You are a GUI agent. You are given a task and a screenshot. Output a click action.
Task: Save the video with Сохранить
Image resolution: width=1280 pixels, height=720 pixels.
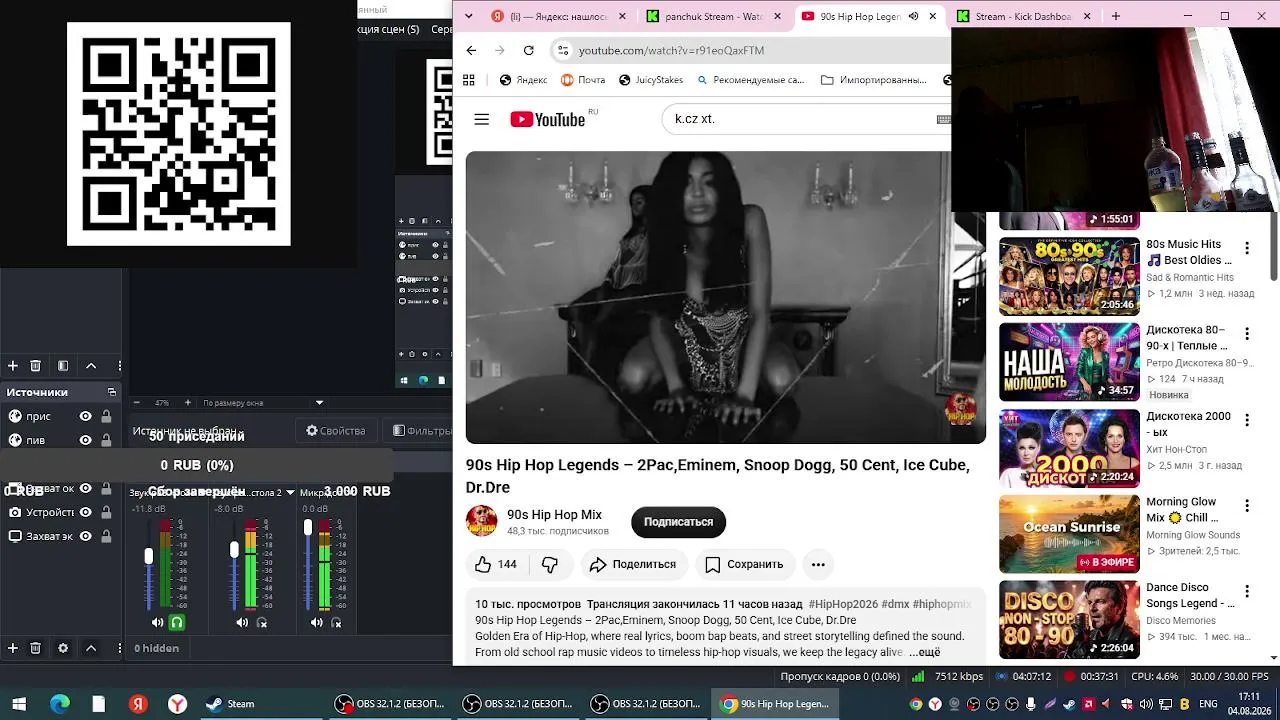(744, 564)
